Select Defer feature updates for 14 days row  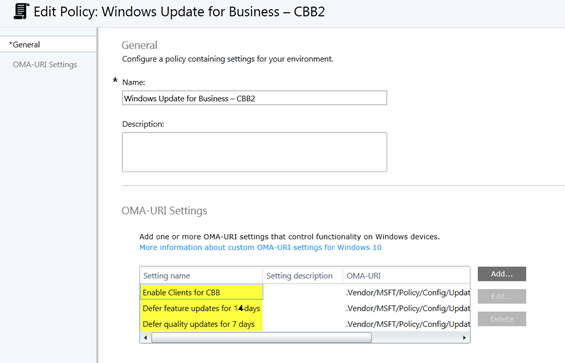(305, 308)
